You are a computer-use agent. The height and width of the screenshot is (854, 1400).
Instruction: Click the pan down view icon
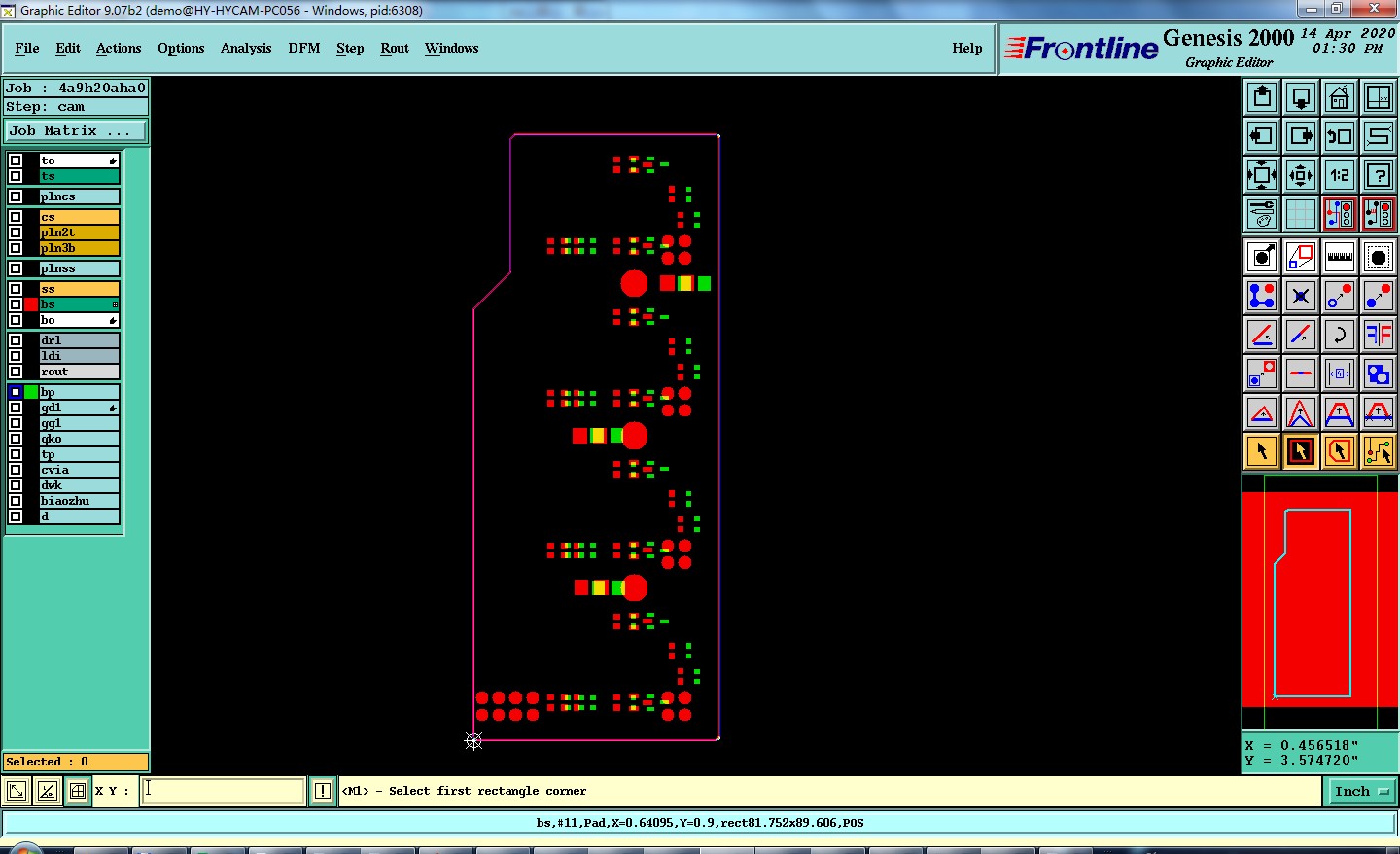click(1301, 97)
